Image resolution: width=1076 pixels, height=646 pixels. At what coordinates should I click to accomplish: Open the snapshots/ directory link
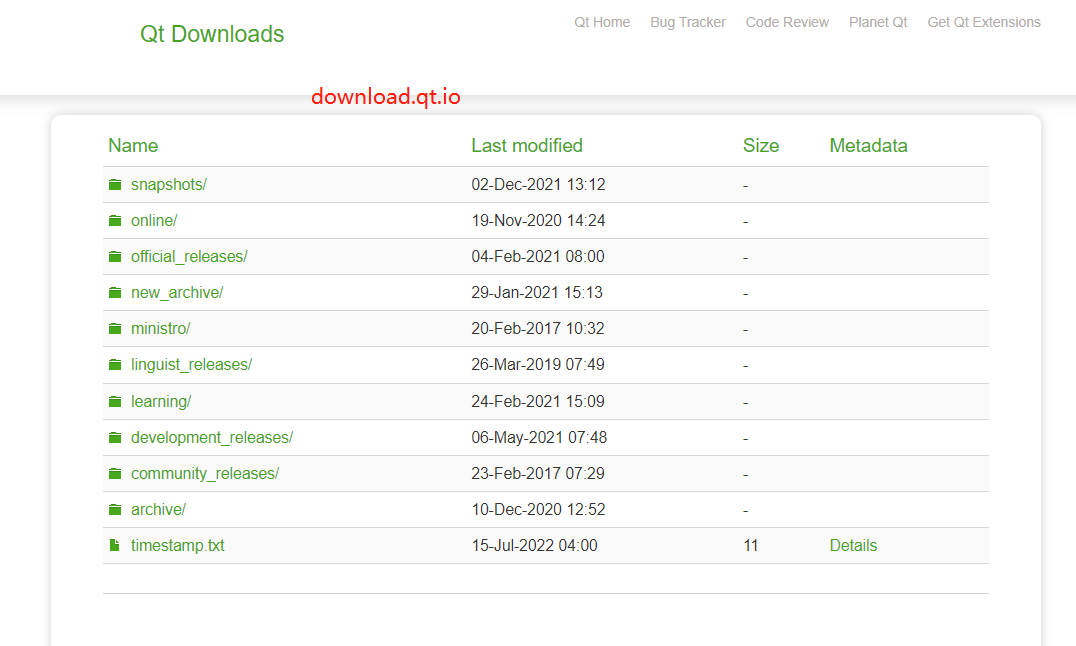pos(169,185)
